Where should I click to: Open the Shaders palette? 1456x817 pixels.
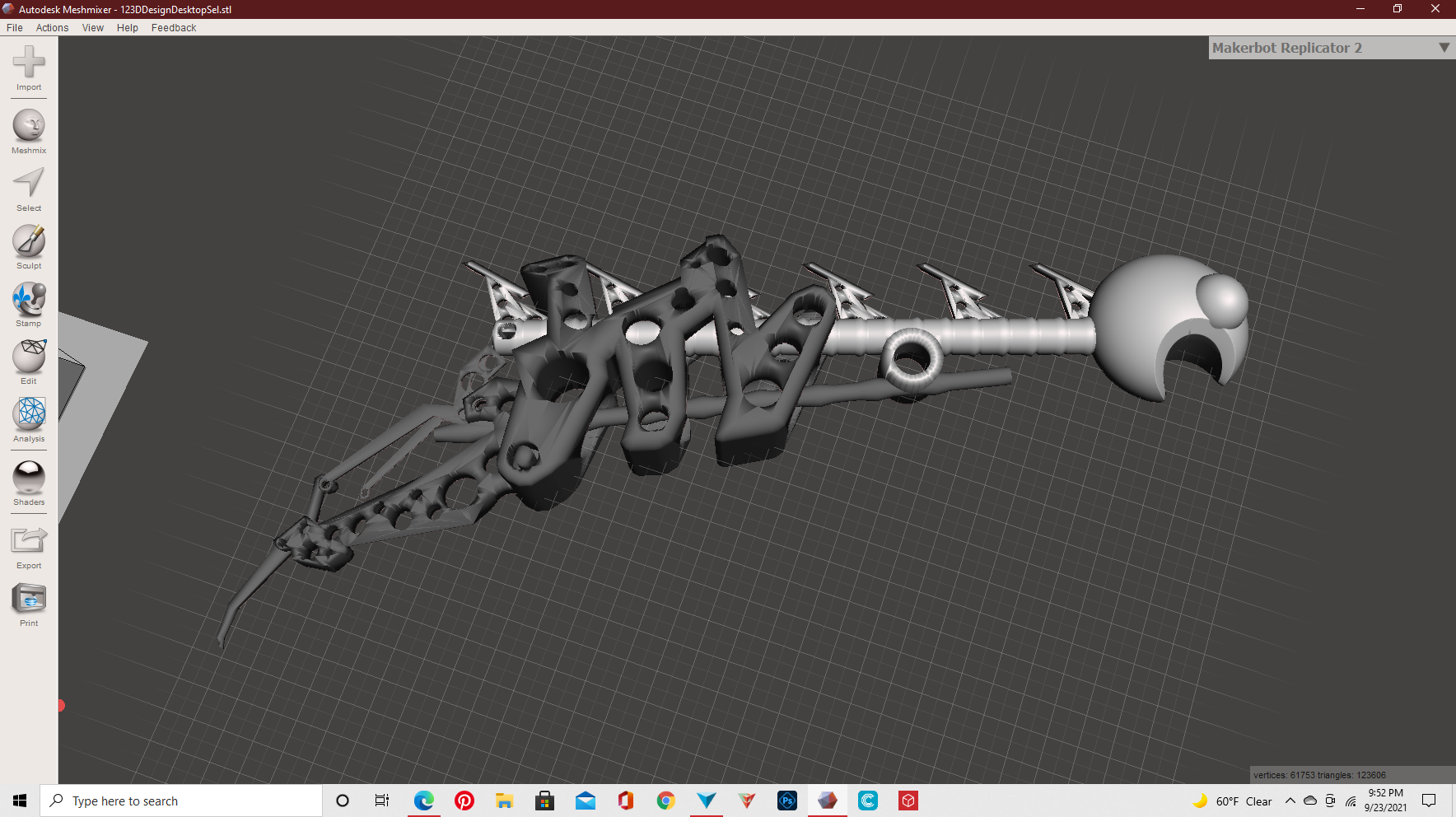29,483
